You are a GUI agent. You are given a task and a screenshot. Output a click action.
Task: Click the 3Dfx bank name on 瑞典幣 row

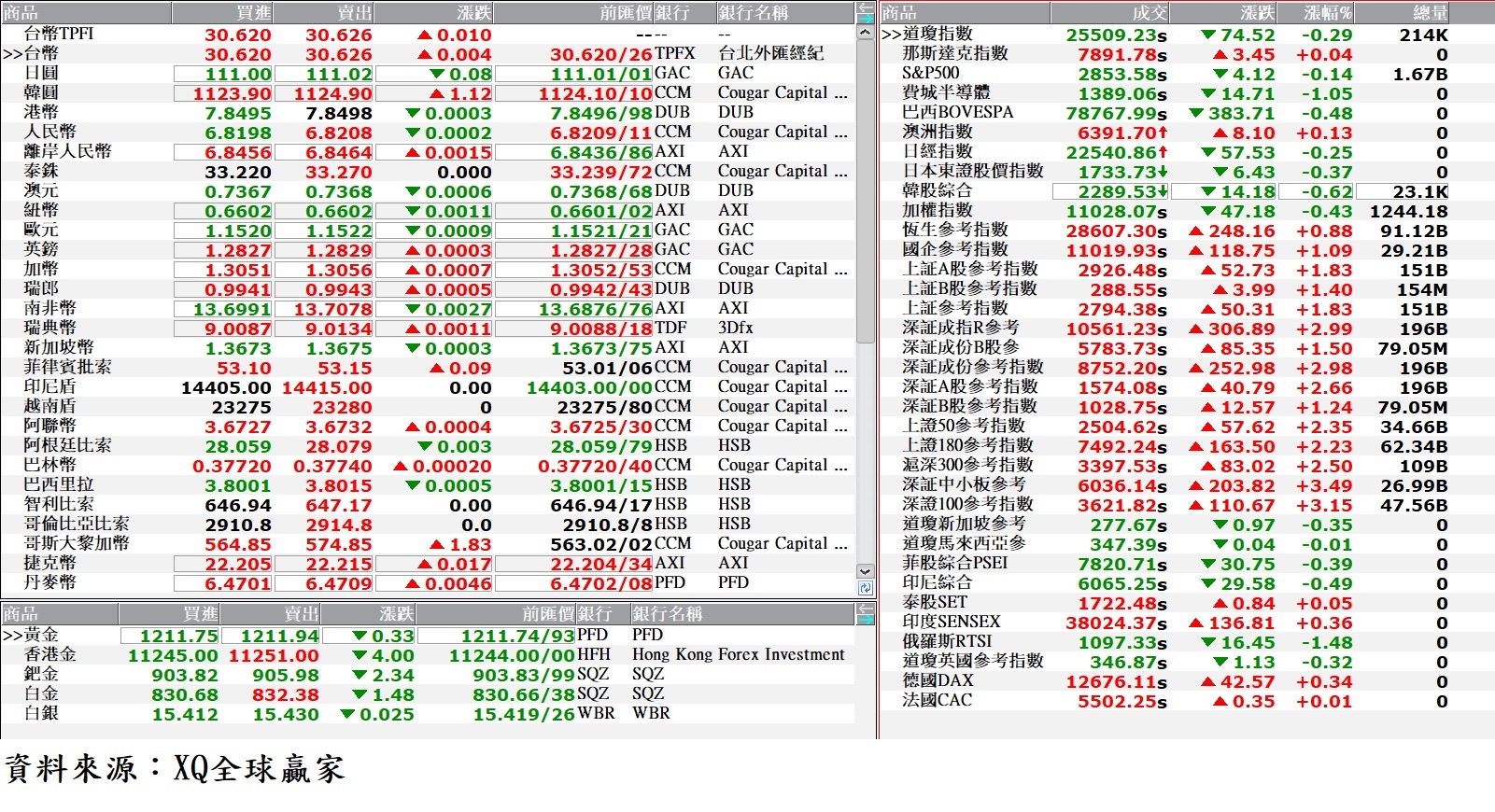tap(736, 328)
